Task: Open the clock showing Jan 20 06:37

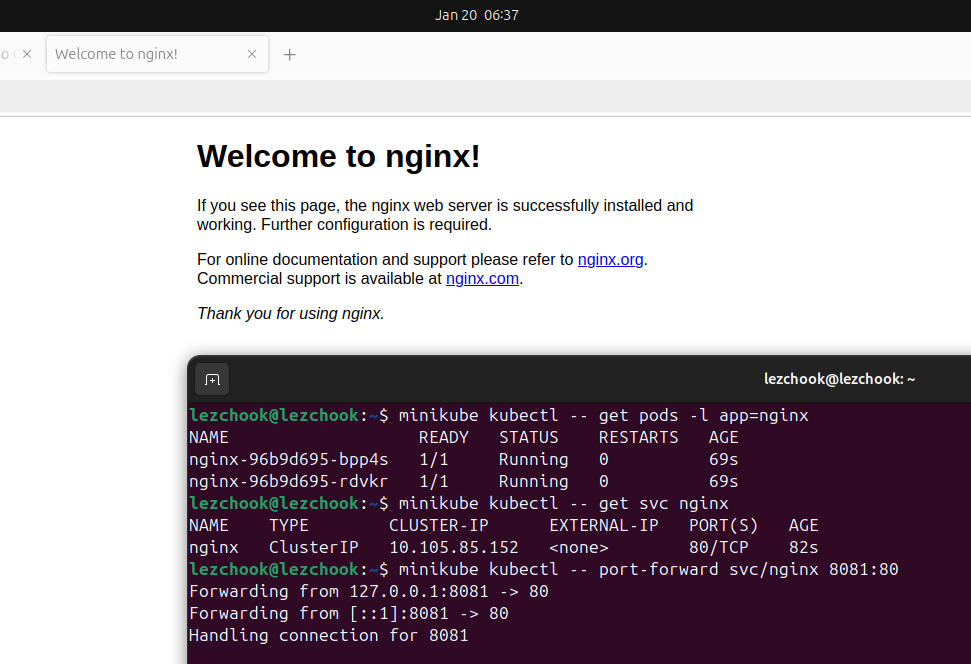Action: click(x=477, y=15)
